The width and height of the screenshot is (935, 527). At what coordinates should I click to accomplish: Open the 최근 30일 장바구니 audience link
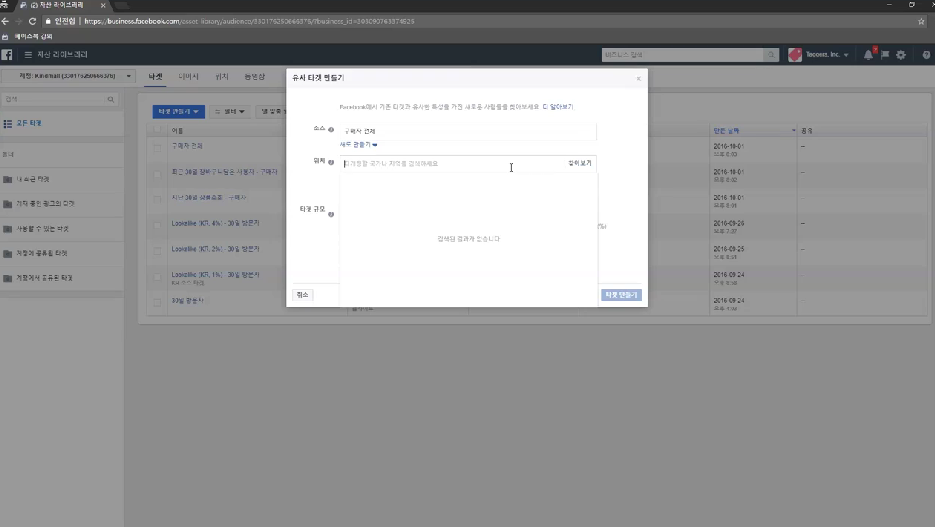click(224, 172)
